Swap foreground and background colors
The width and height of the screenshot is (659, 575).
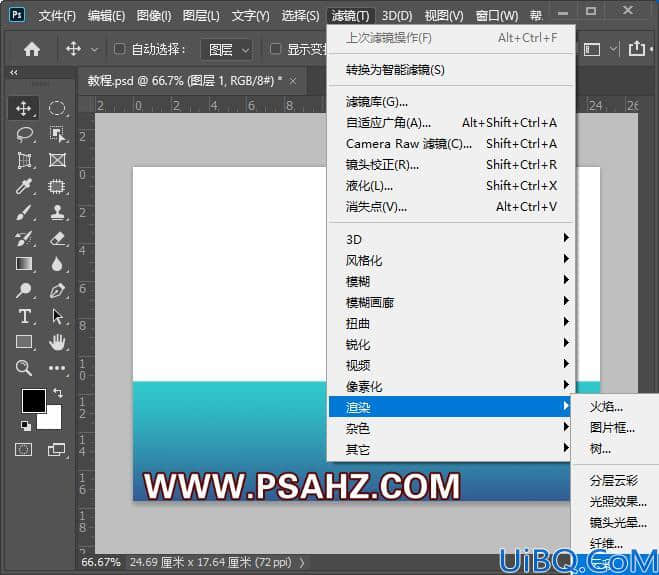pyautogui.click(x=58, y=393)
